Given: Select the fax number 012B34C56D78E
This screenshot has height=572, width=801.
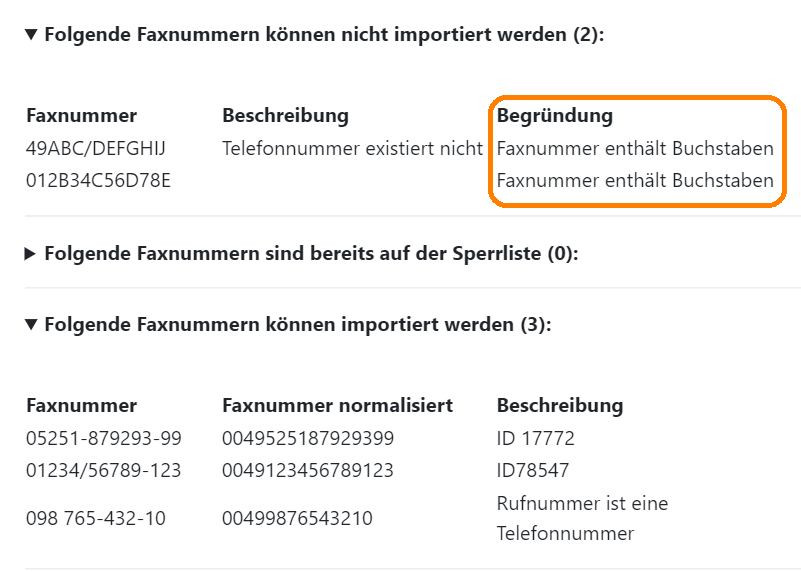Looking at the screenshot, I should tap(98, 181).
